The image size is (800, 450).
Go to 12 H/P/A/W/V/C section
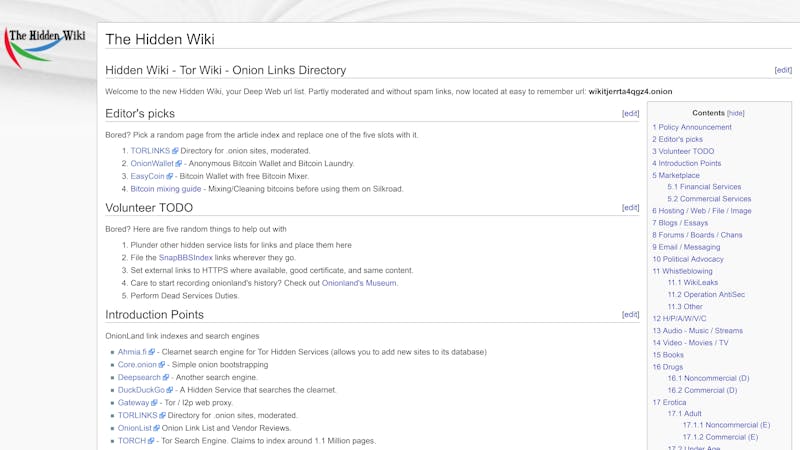pos(680,318)
